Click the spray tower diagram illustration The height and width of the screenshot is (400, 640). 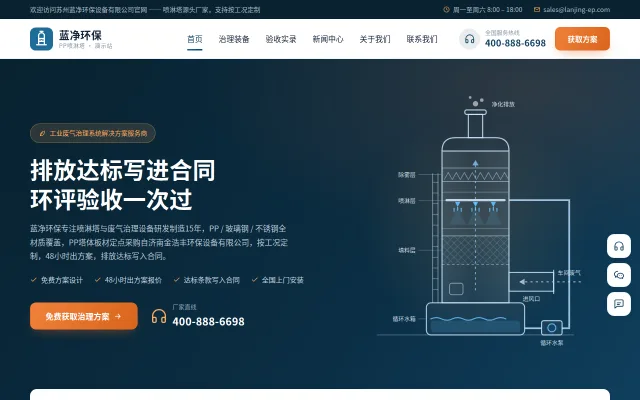480,222
